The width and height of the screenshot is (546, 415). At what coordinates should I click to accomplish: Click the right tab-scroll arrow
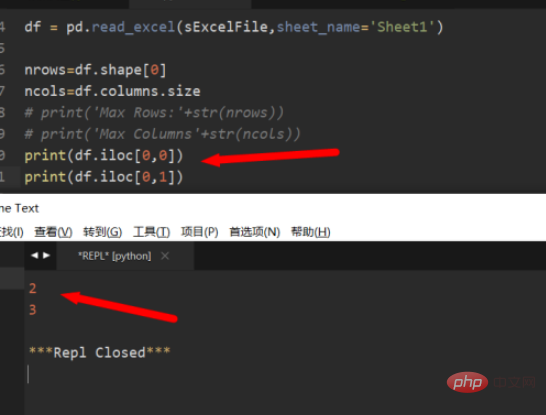pyautogui.click(x=46, y=256)
